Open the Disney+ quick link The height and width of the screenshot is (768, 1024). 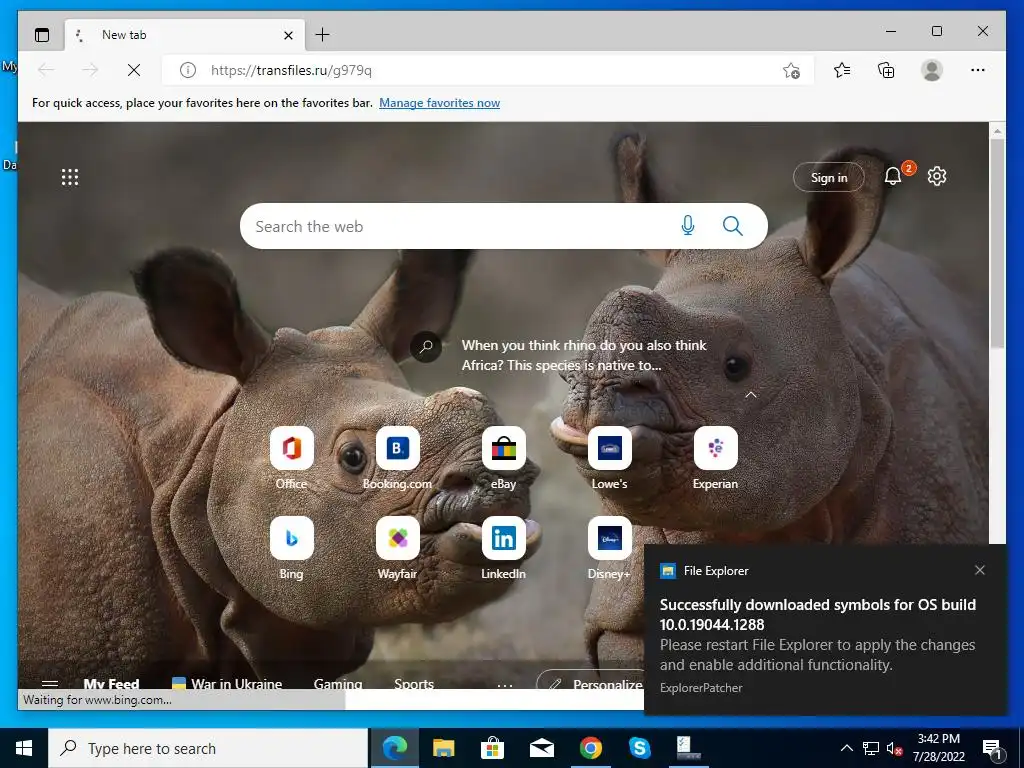(x=609, y=548)
